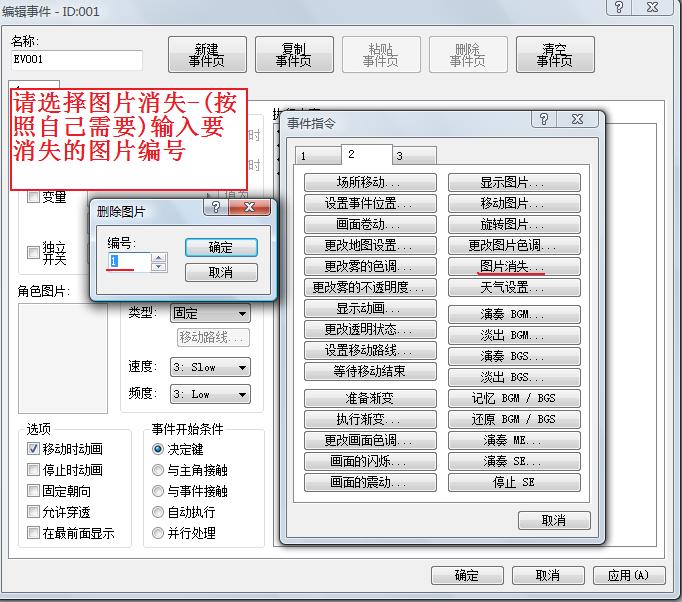The width and height of the screenshot is (682, 602).
Task: Click the help icon of 编辑事件 window
Action: pyautogui.click(x=618, y=7)
